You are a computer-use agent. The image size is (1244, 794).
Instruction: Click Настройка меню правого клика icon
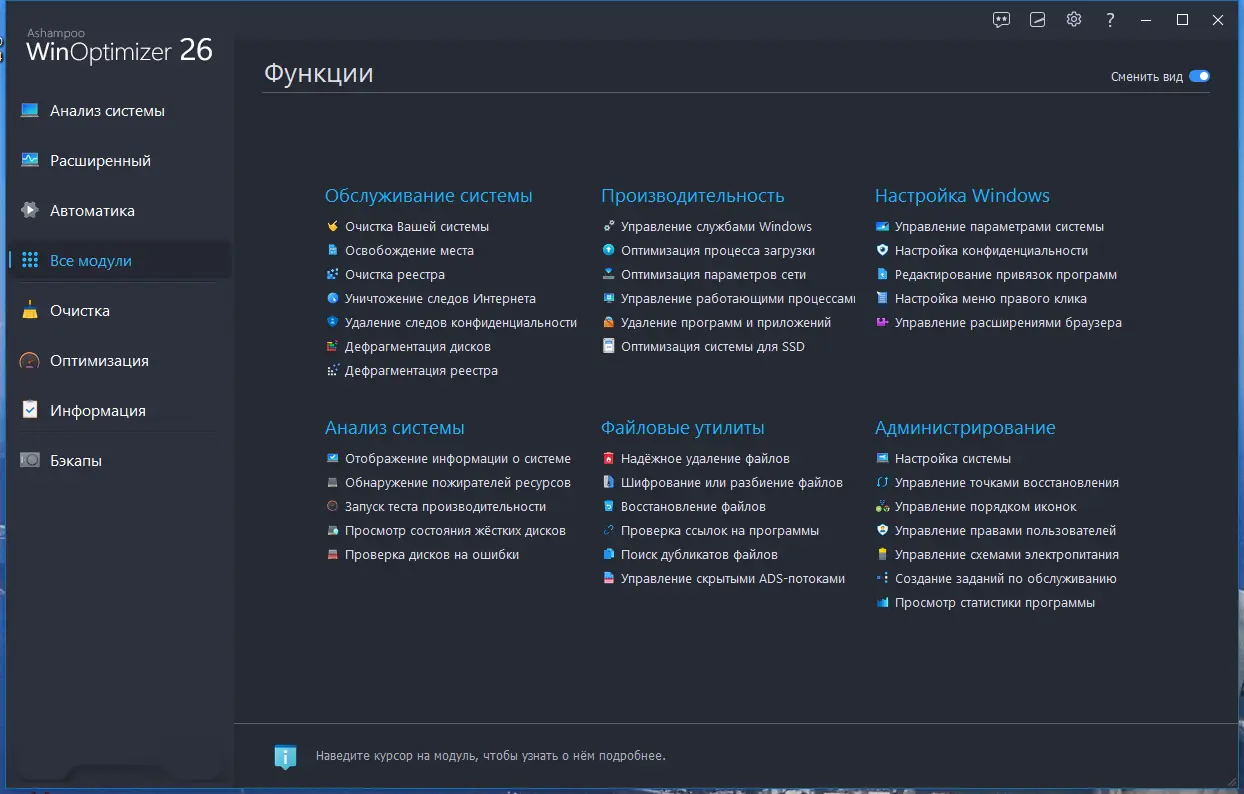[x=882, y=298]
